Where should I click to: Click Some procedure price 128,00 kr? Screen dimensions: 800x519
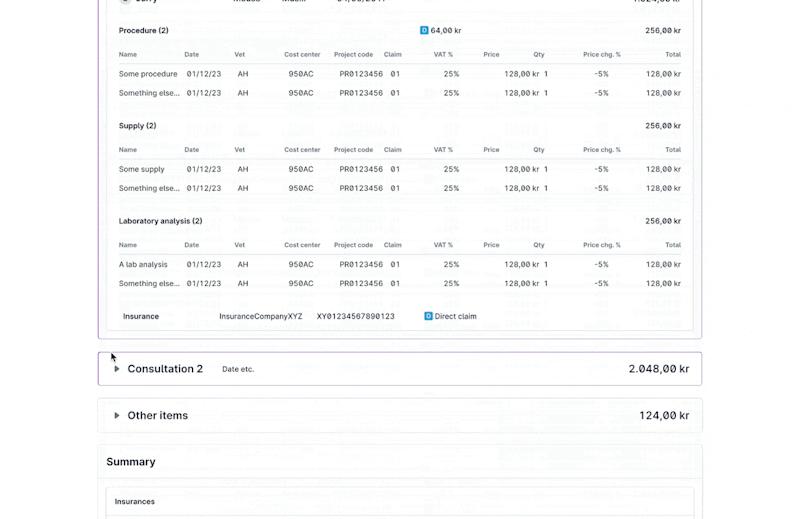coord(521,74)
